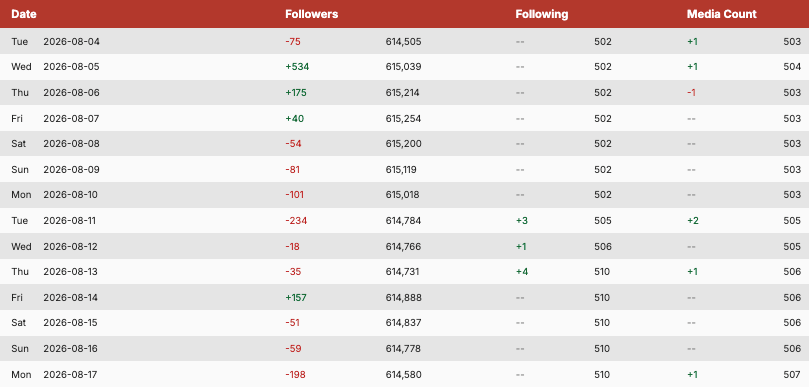Click the +4 following change value

click(522, 272)
